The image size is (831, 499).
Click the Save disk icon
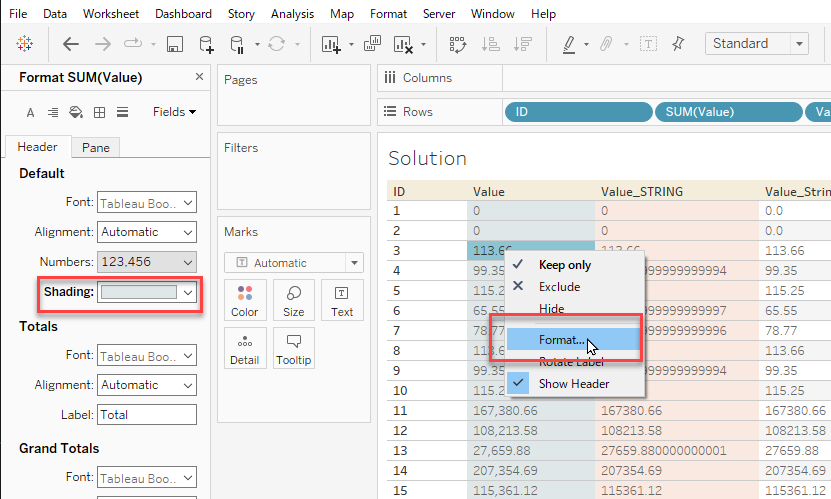[x=175, y=44]
